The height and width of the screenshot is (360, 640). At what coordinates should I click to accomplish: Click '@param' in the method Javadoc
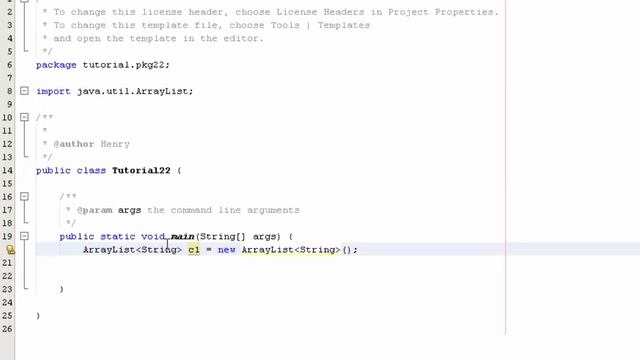94,210
